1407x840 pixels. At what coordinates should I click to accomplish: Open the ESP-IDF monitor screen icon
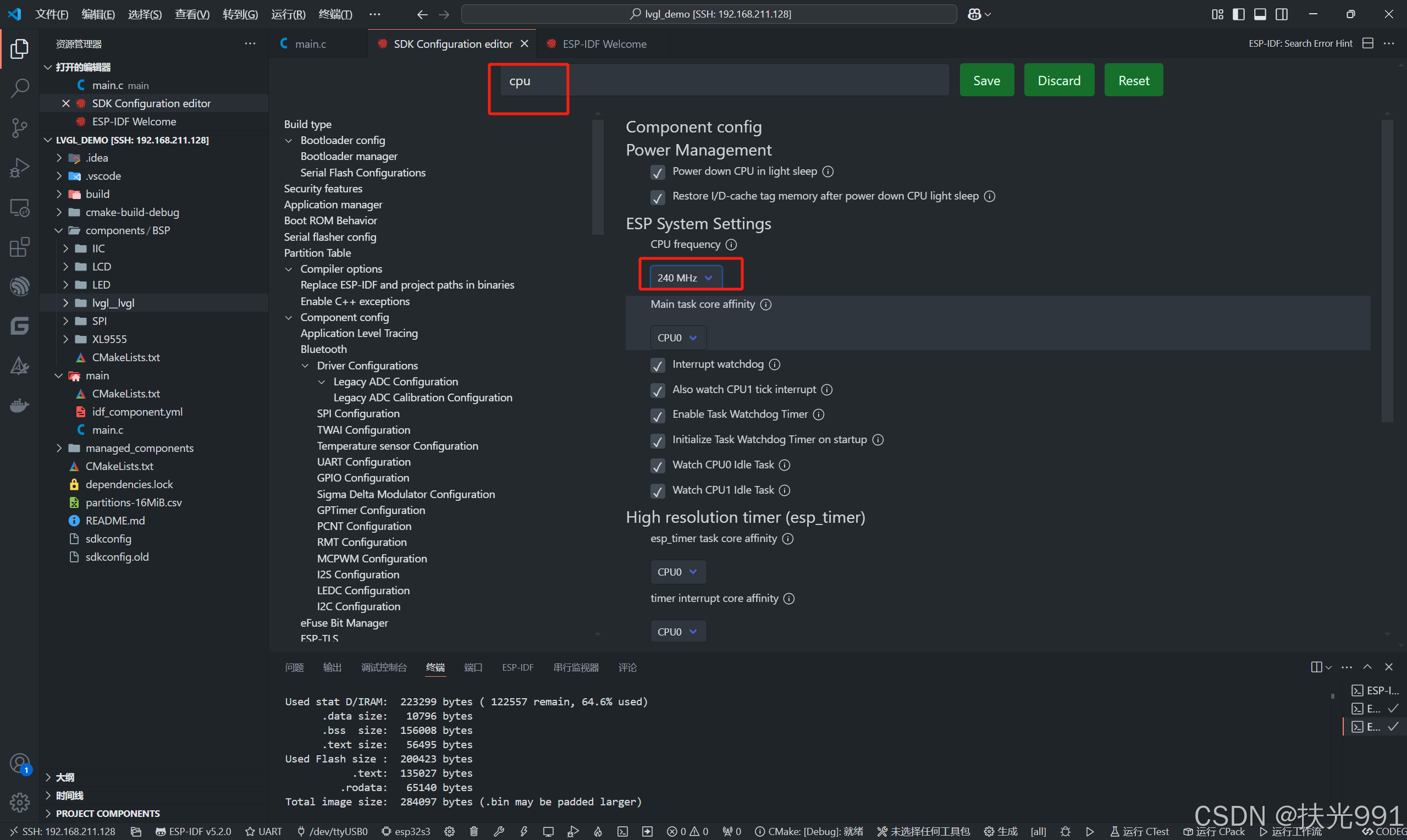pyautogui.click(x=548, y=831)
